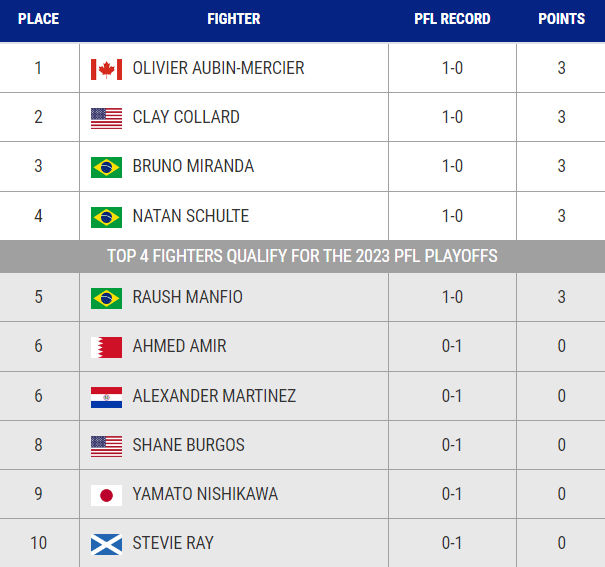Viewport: 605px width, 567px height.
Task: Open Clay Collard's fighter profile name
Action: click(186, 117)
